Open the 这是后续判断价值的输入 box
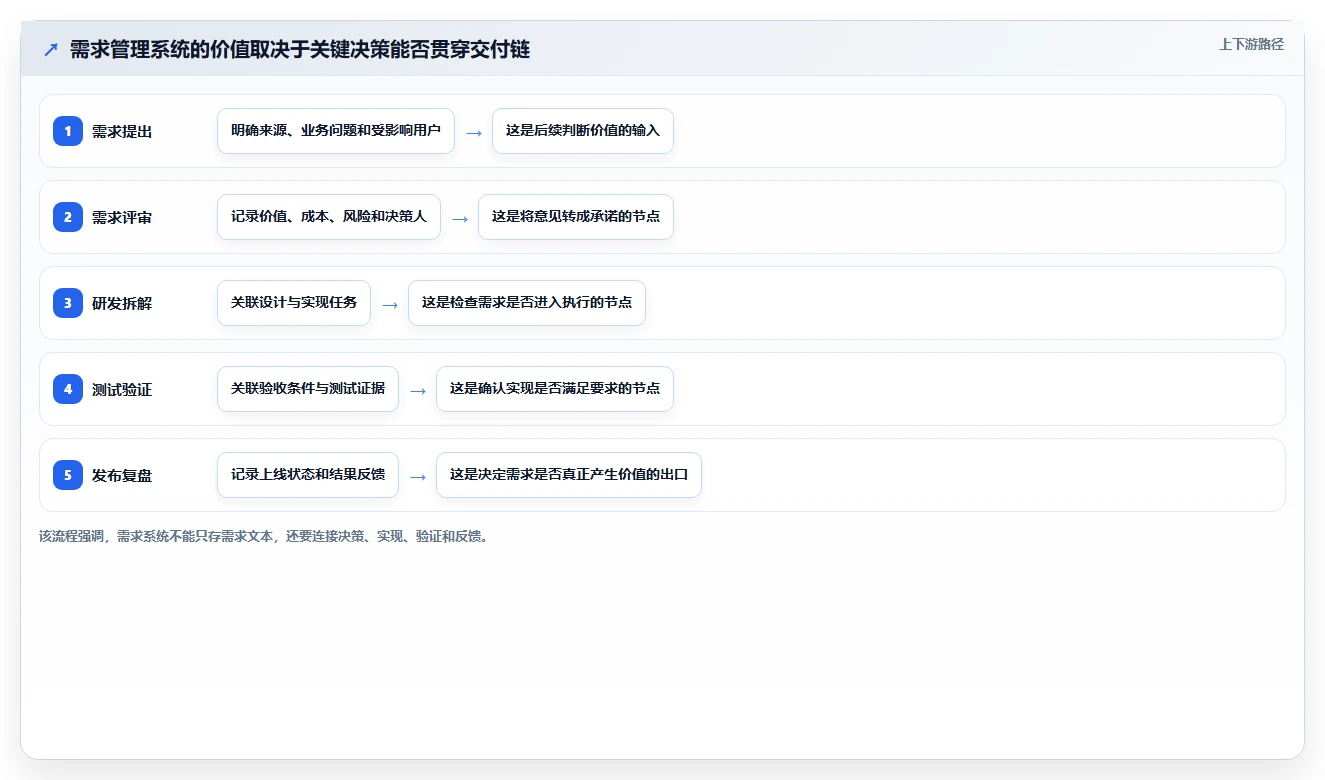Screen dimensions: 1325x780 (x=583, y=131)
